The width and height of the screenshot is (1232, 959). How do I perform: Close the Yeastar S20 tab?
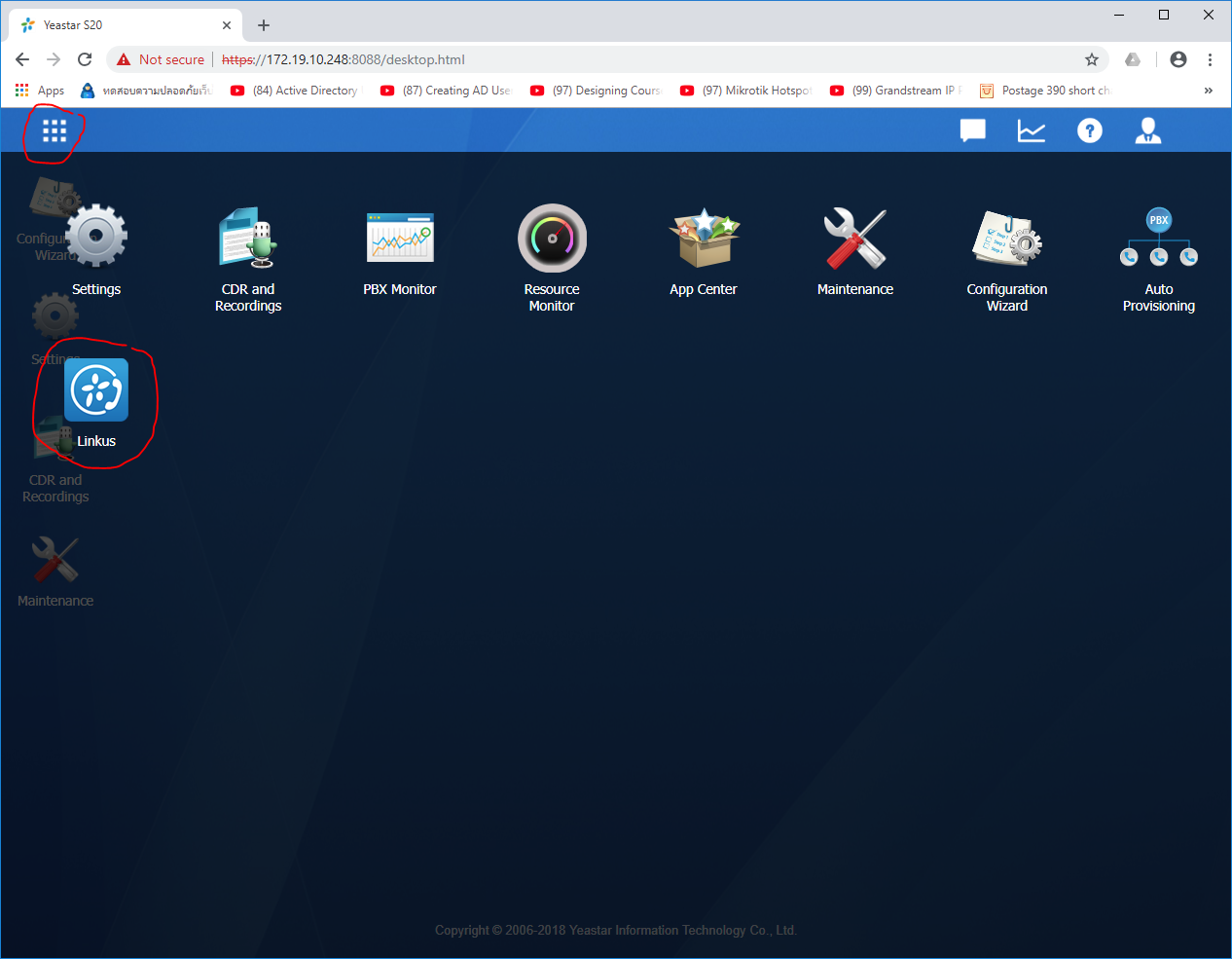(x=227, y=25)
